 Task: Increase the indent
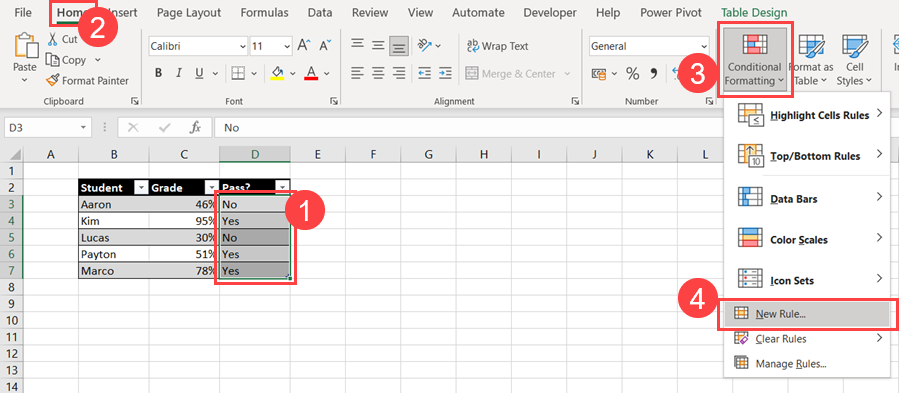pos(445,73)
